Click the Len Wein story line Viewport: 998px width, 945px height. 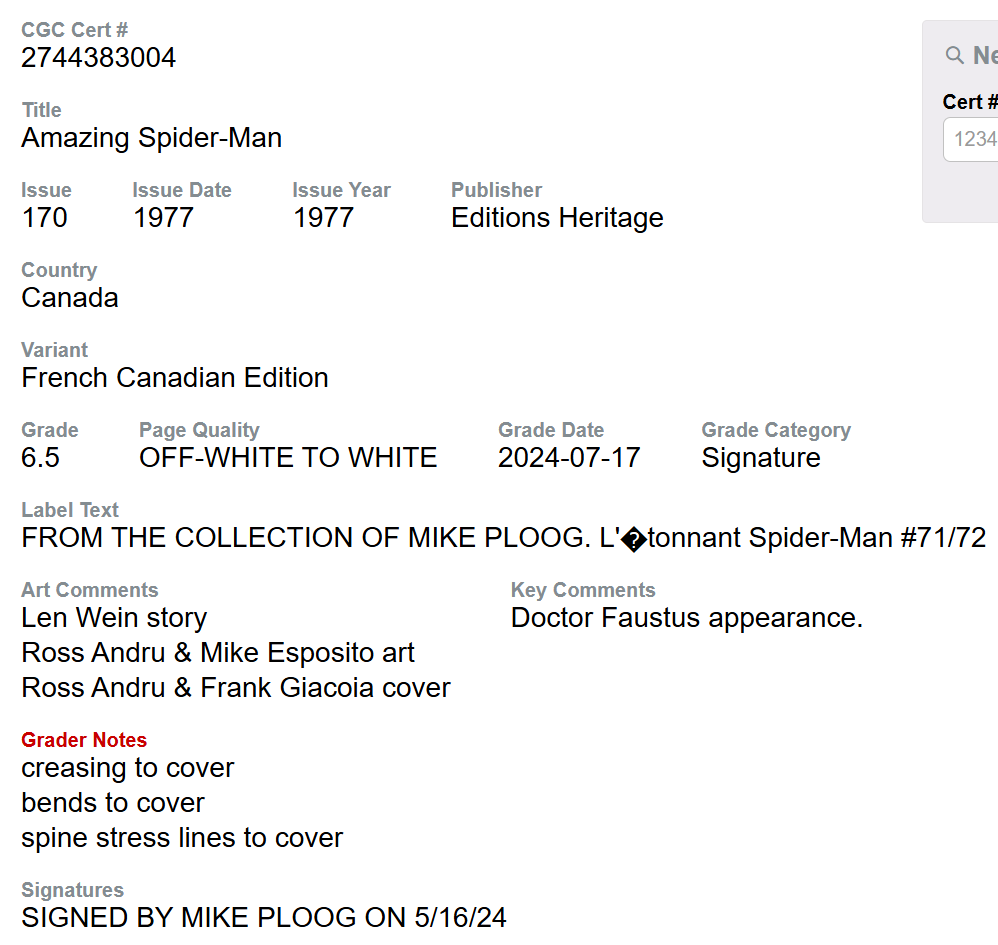coord(114,618)
